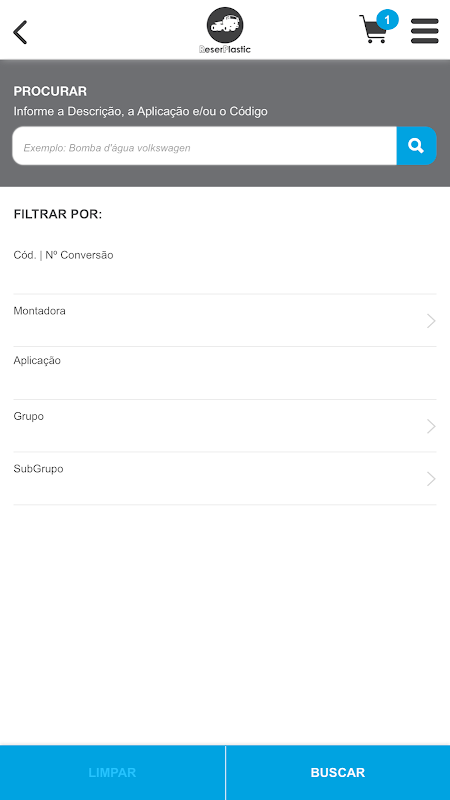
Task: Click the blue magnifier search button
Action: 416,146
